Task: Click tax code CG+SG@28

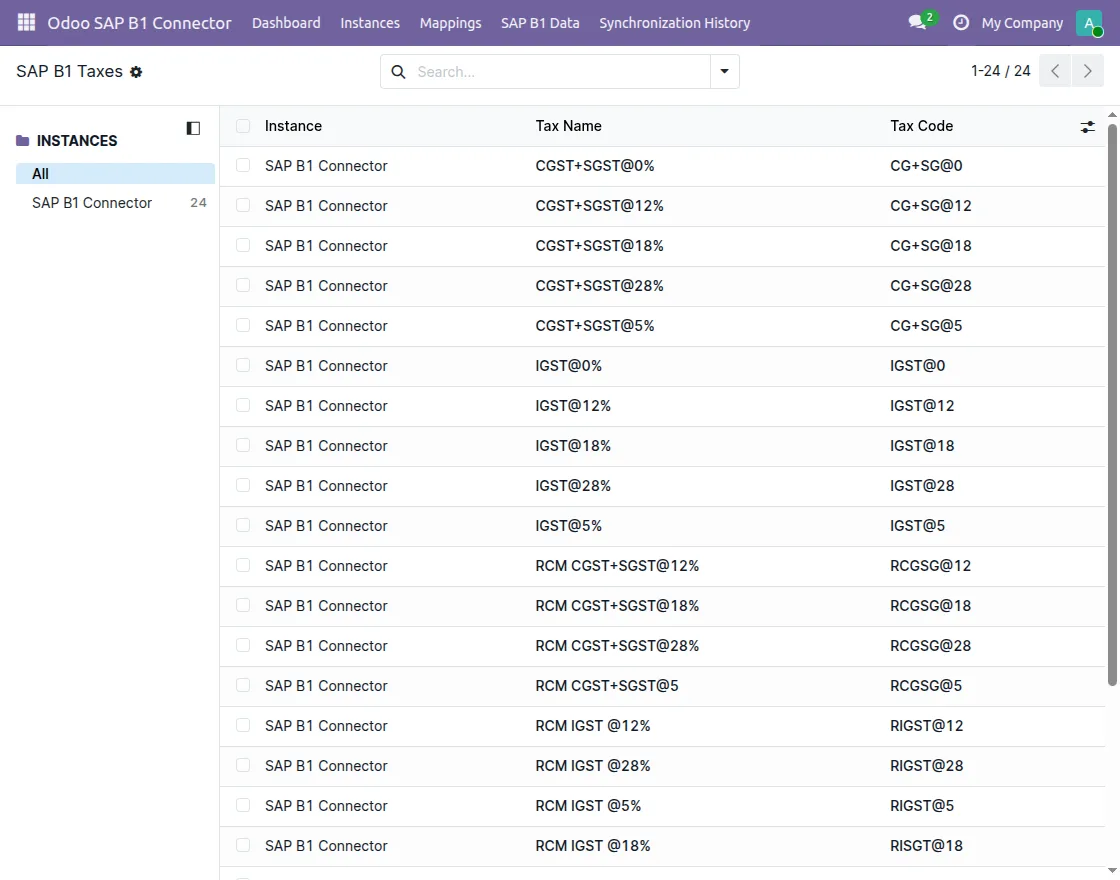Action: coord(931,286)
